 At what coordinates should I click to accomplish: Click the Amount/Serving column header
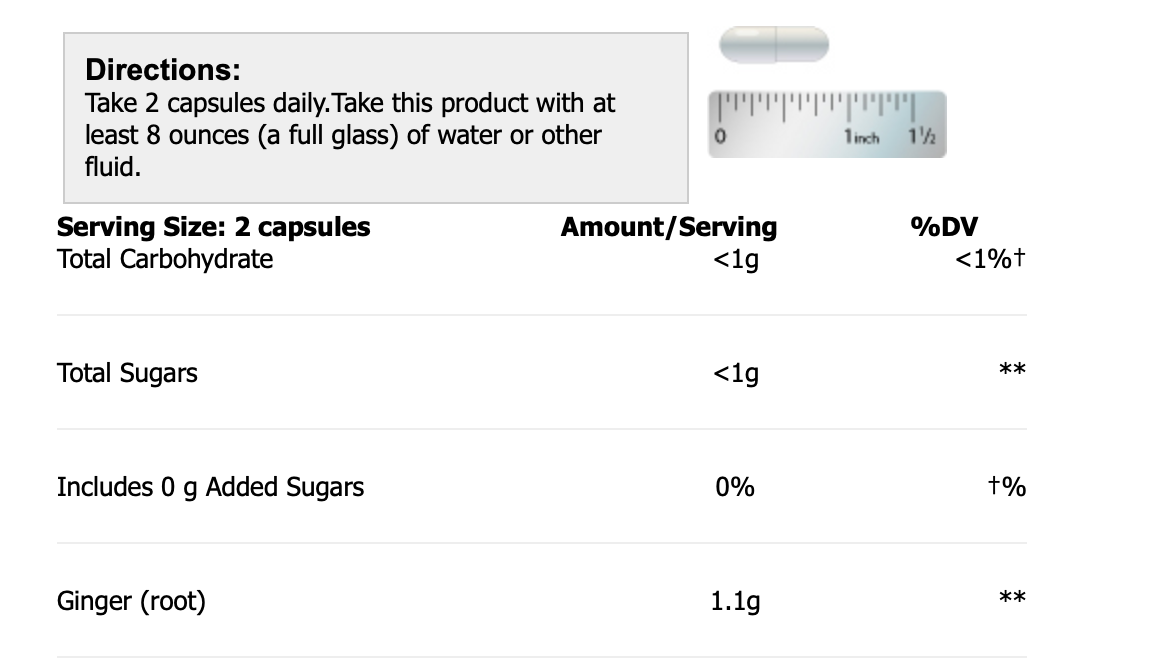[x=668, y=227]
